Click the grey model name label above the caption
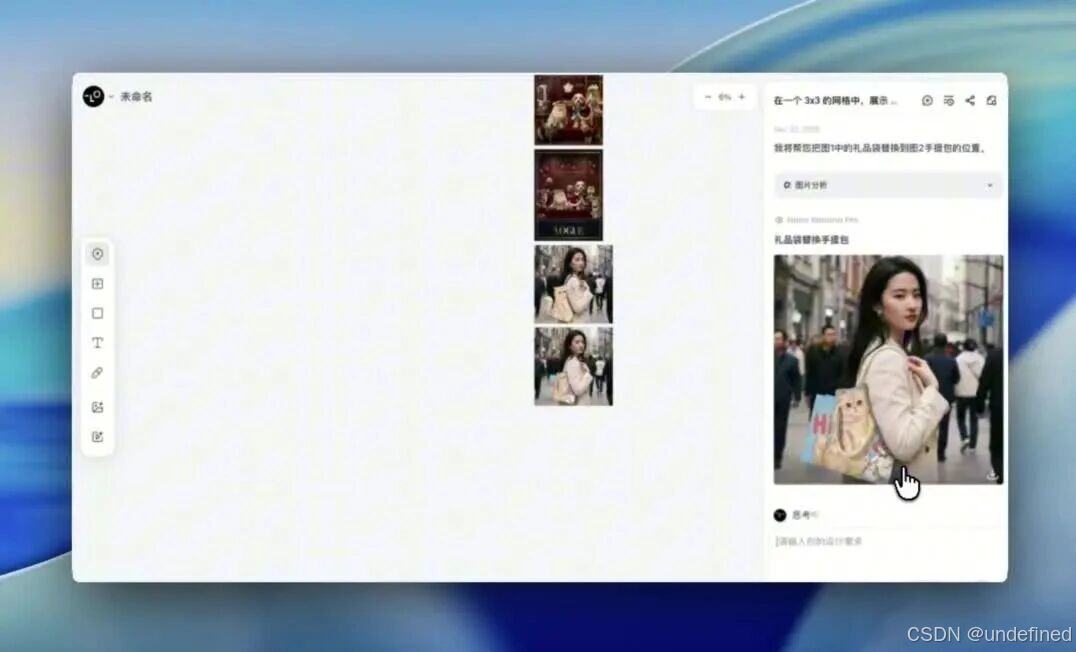The width and height of the screenshot is (1076, 652). point(822,220)
